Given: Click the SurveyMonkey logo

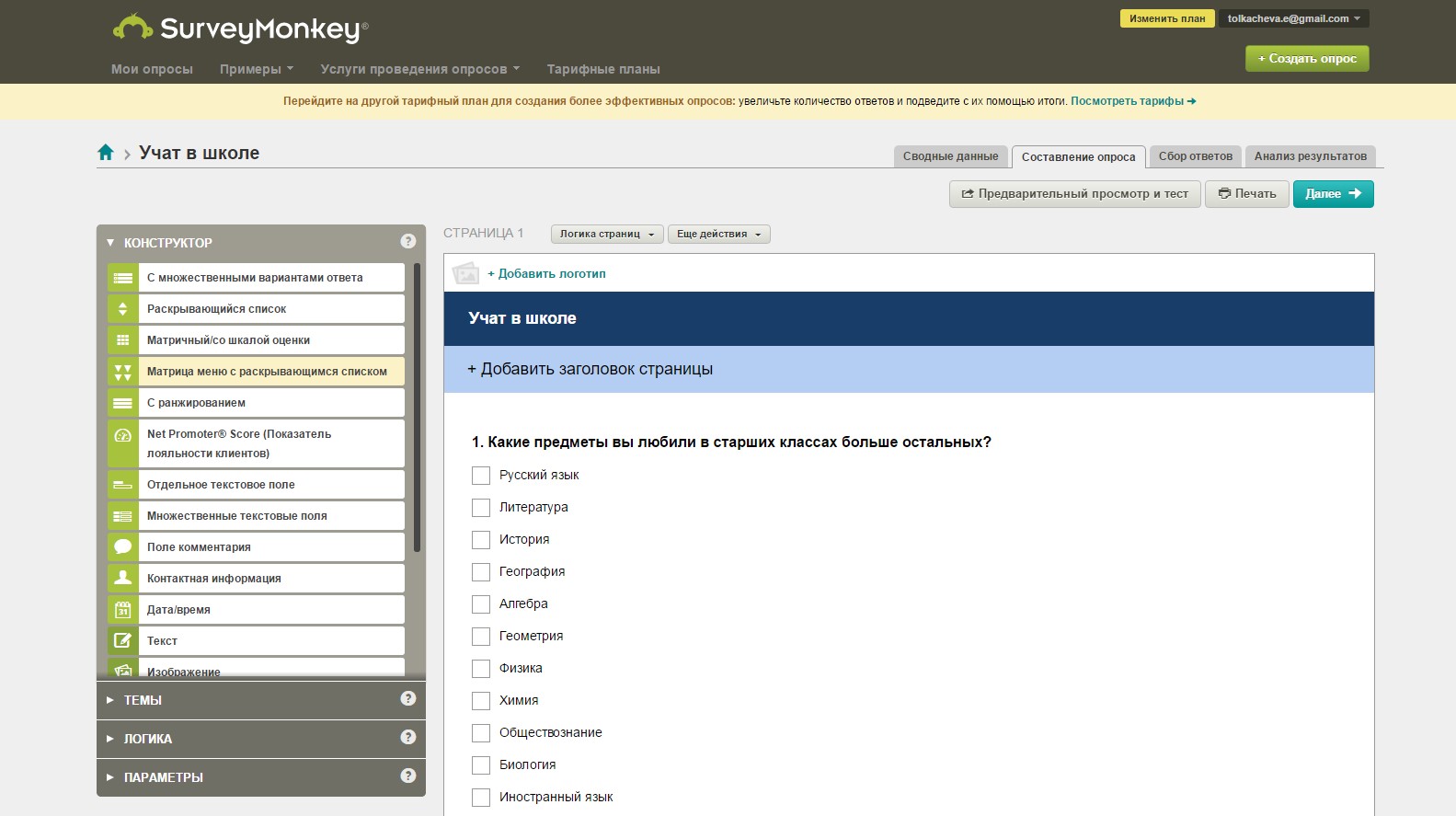Looking at the screenshot, I should (x=240, y=29).
